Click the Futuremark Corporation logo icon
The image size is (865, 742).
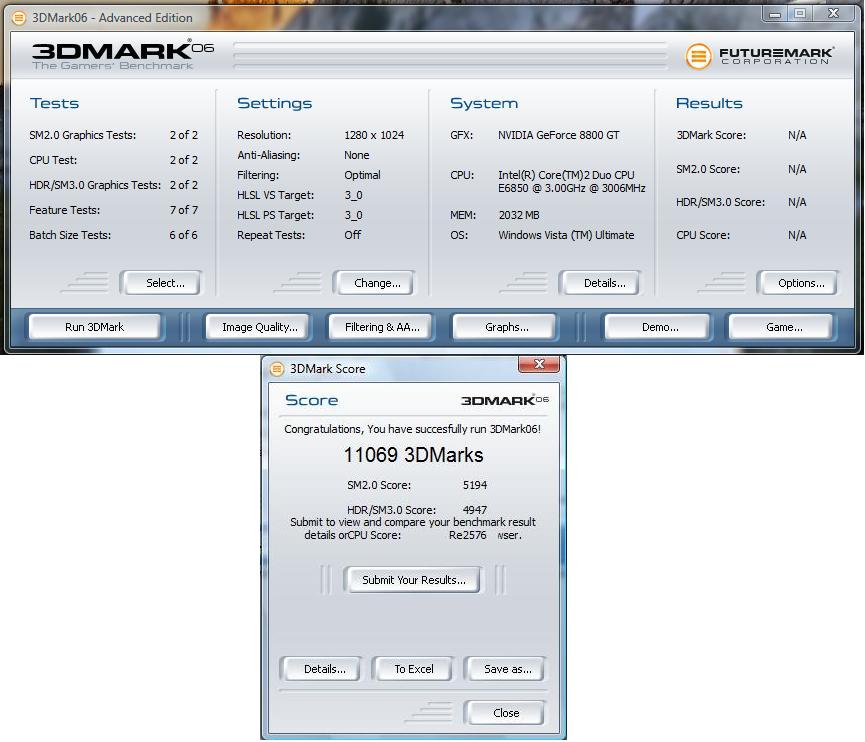pos(698,56)
